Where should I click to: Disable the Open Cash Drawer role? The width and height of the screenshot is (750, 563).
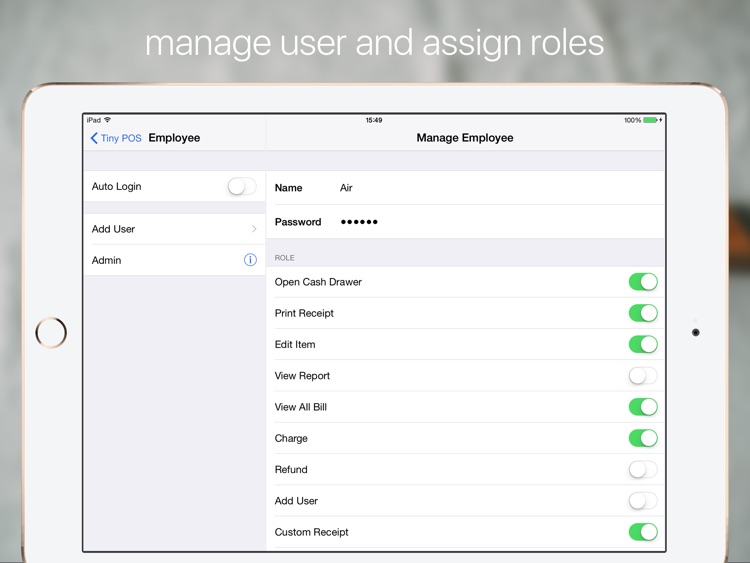click(643, 282)
